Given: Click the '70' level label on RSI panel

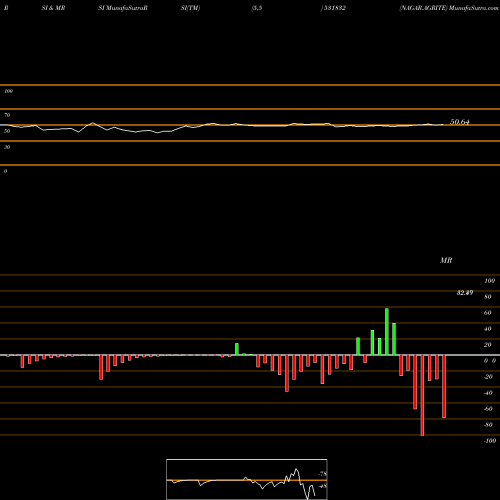Looking at the screenshot, I should tap(7, 115).
